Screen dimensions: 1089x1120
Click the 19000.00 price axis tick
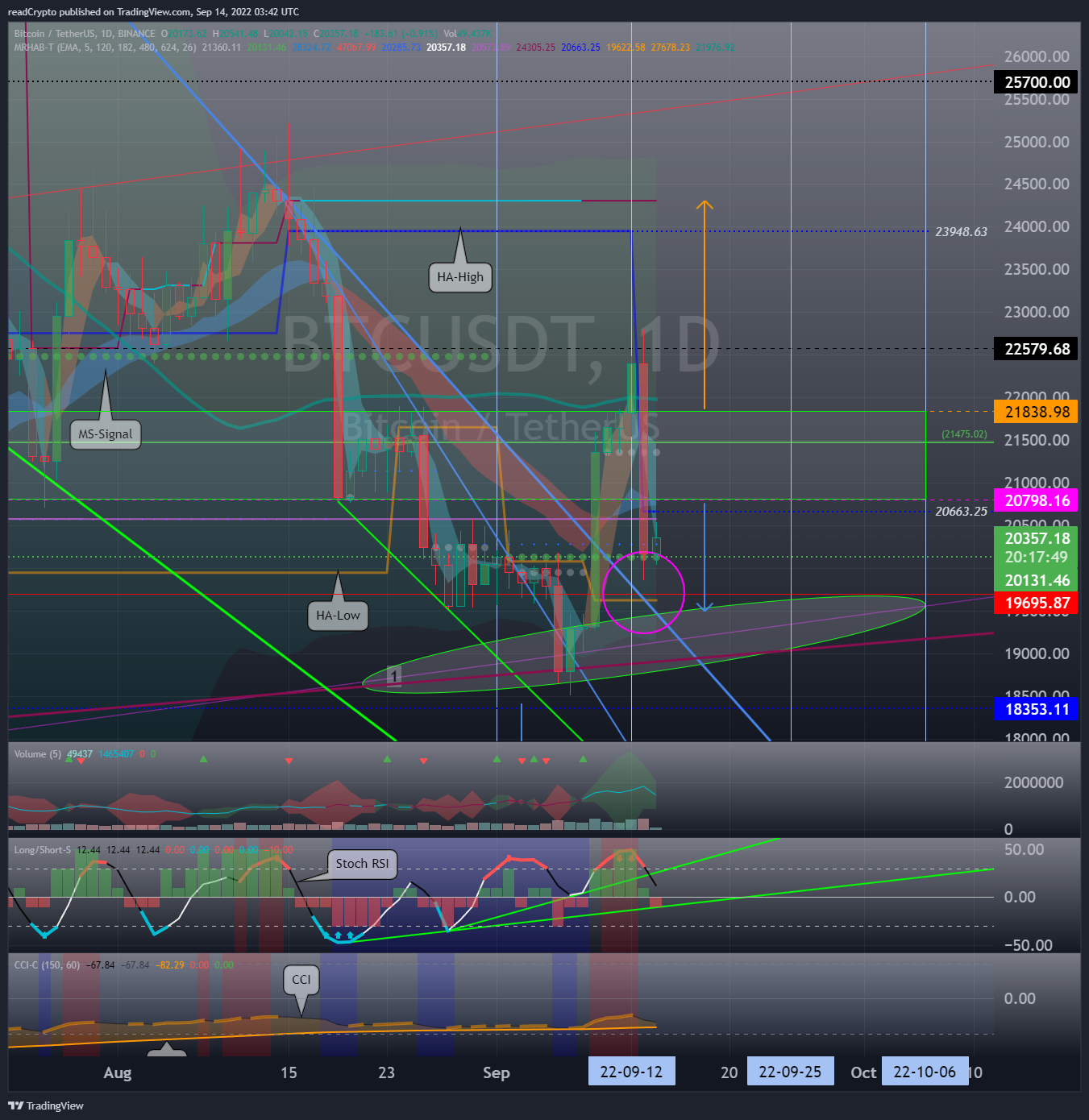(1037, 653)
